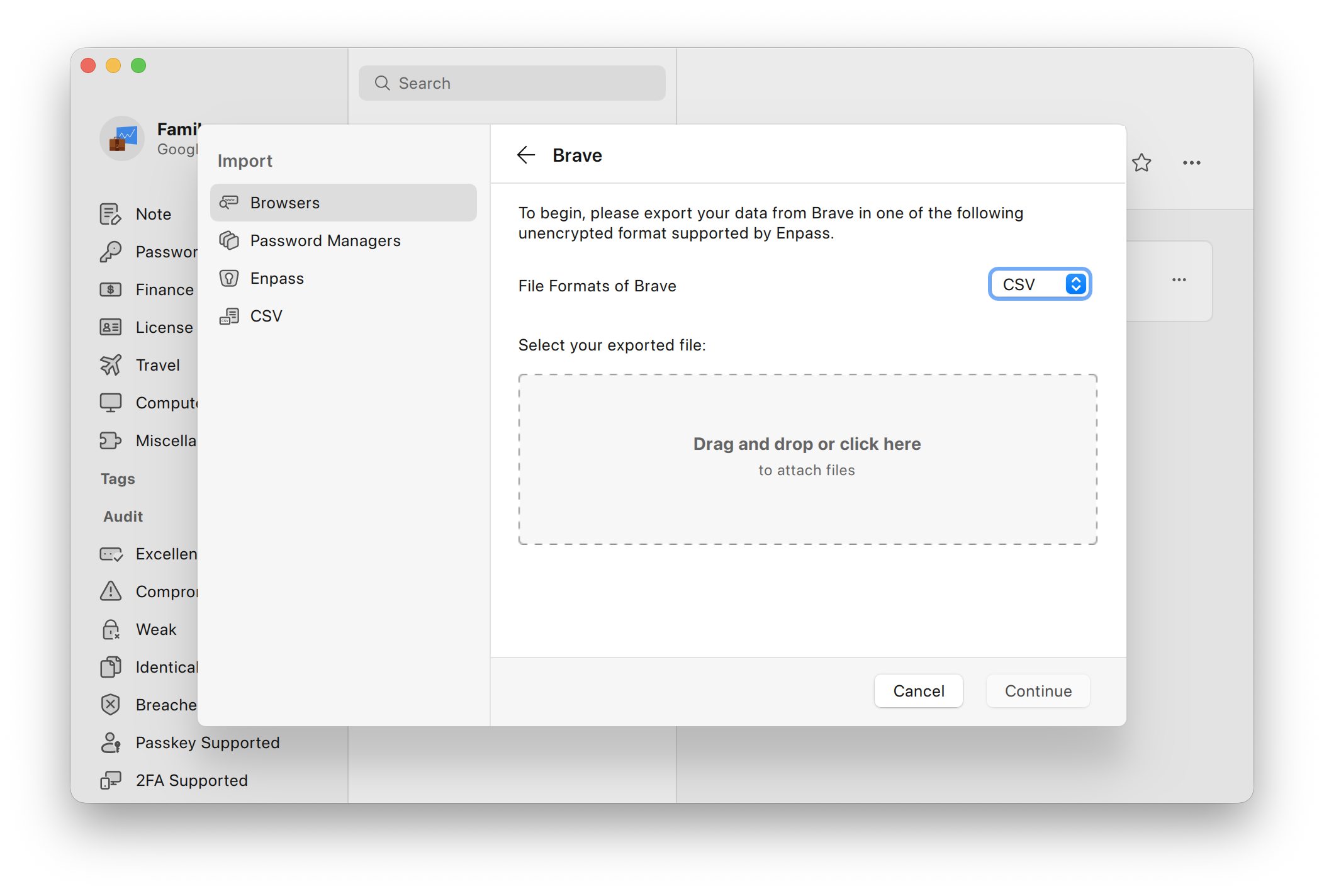Click the vault avatar icon

tap(122, 138)
